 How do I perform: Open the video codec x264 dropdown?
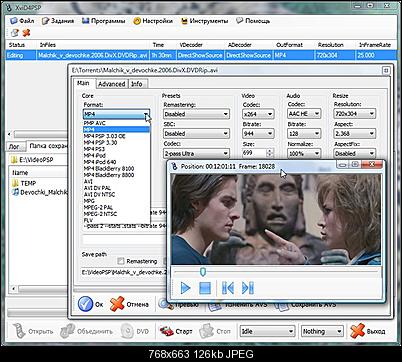[258, 114]
